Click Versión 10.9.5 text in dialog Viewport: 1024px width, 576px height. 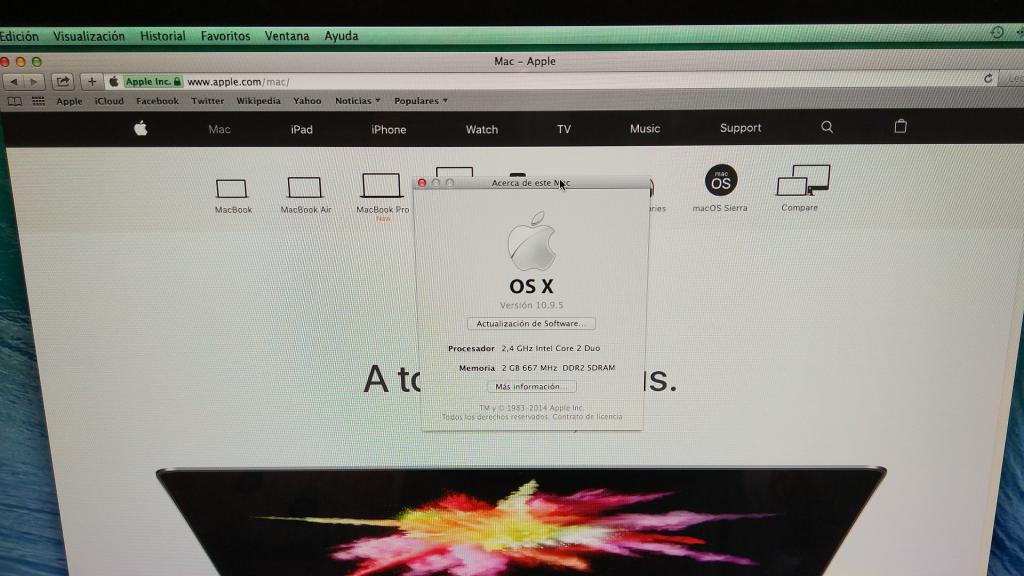click(532, 305)
